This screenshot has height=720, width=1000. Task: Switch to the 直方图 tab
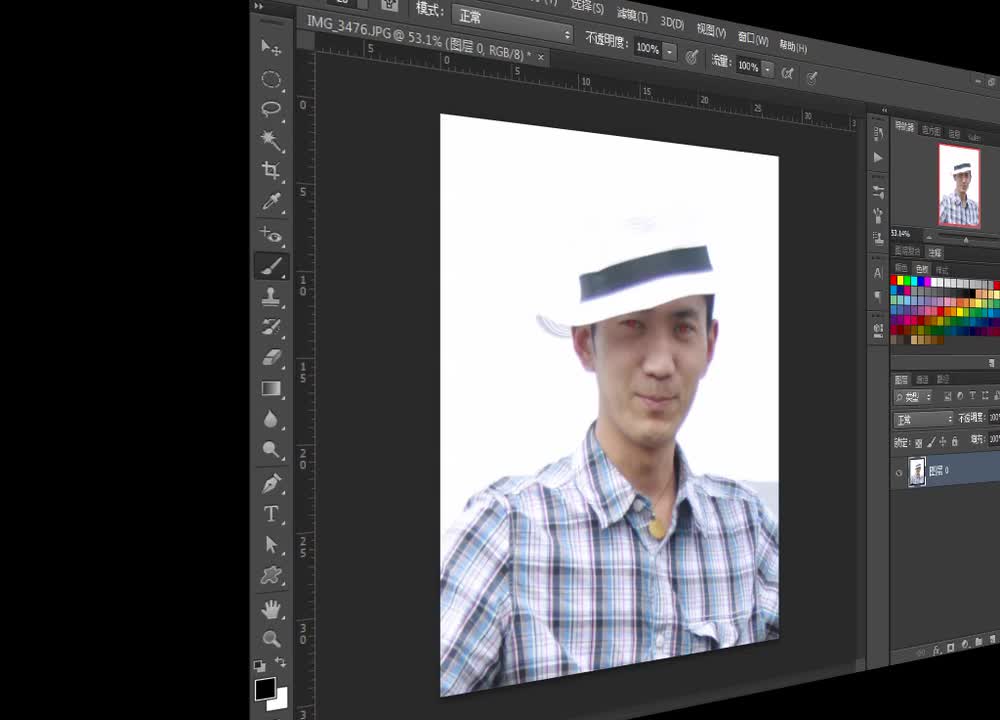[930, 131]
